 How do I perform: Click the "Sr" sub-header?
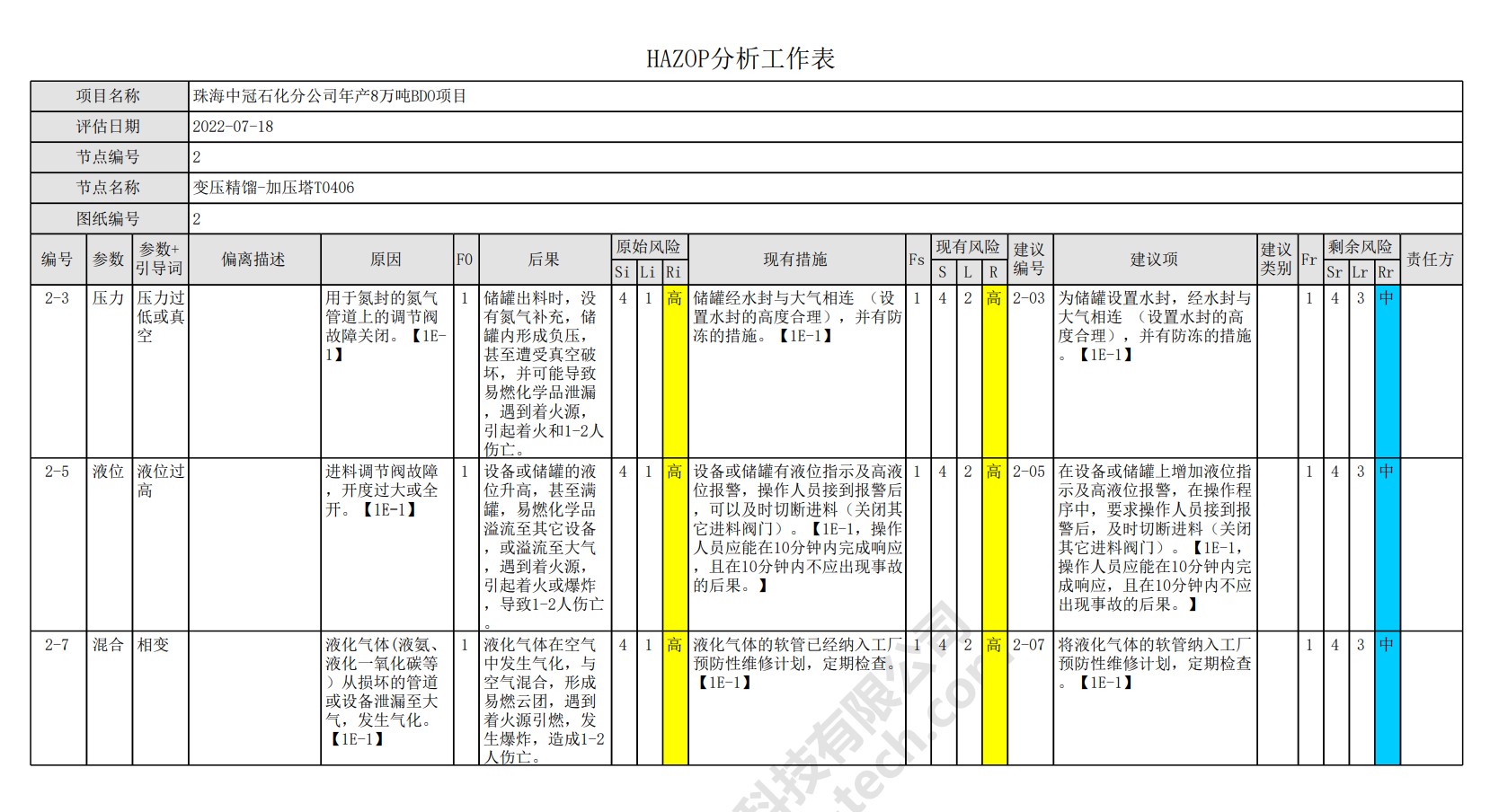pyautogui.click(x=1335, y=272)
